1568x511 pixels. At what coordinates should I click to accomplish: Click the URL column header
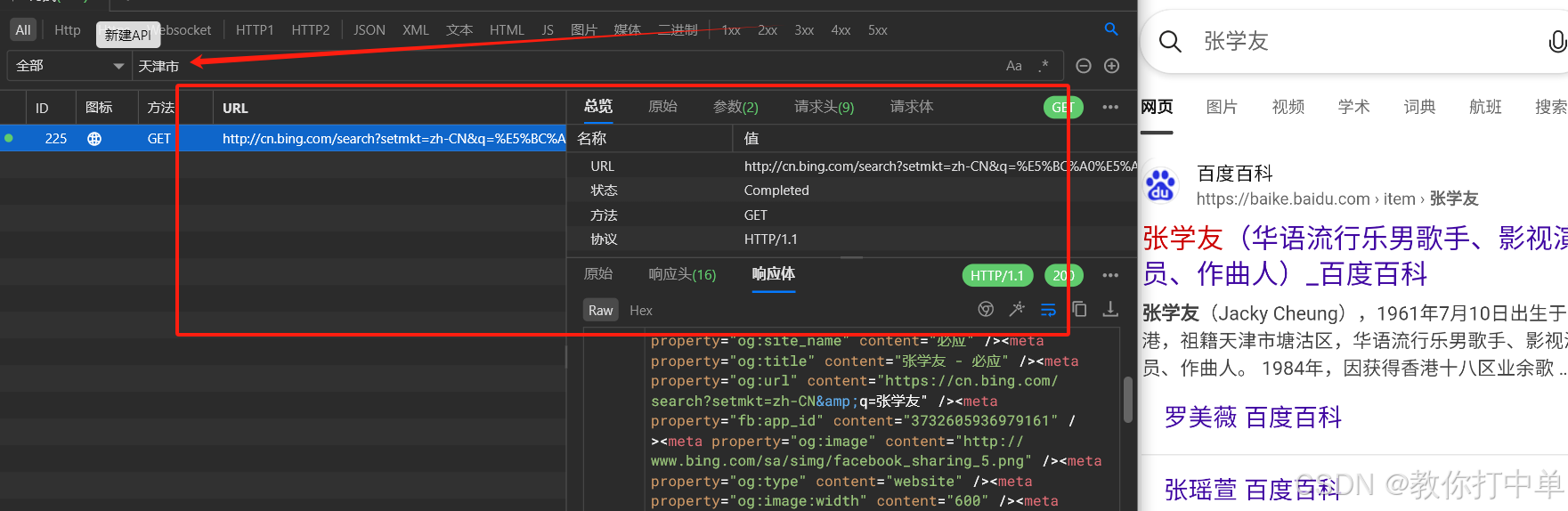(x=235, y=108)
